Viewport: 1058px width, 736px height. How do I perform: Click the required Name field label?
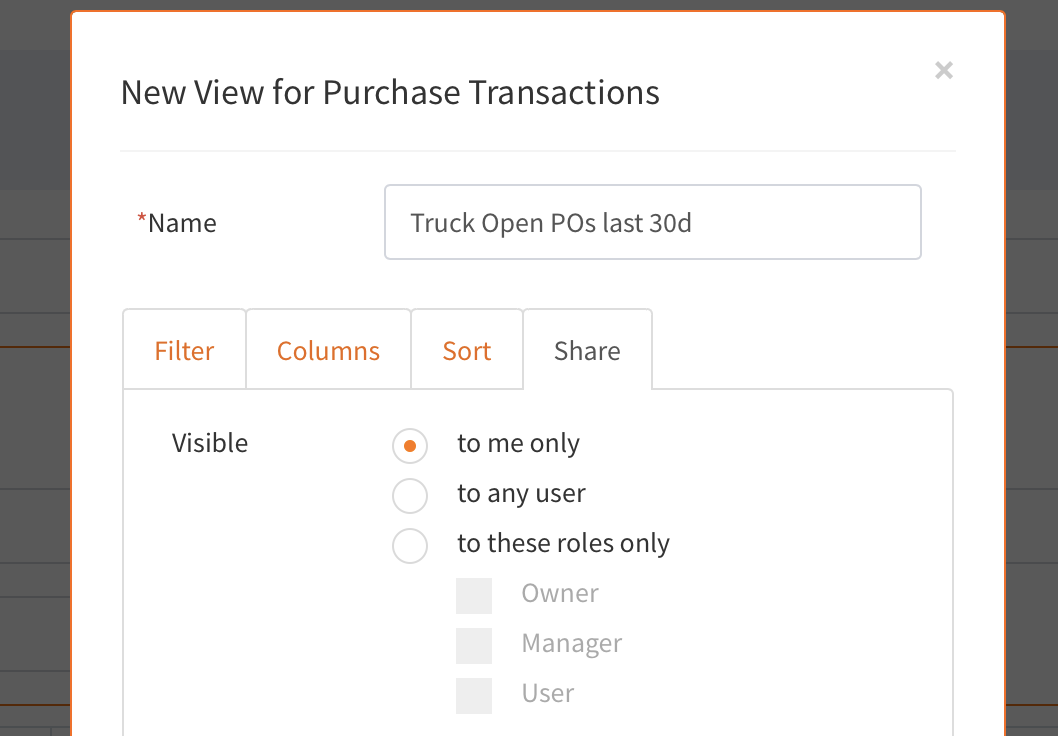pyautogui.click(x=181, y=223)
